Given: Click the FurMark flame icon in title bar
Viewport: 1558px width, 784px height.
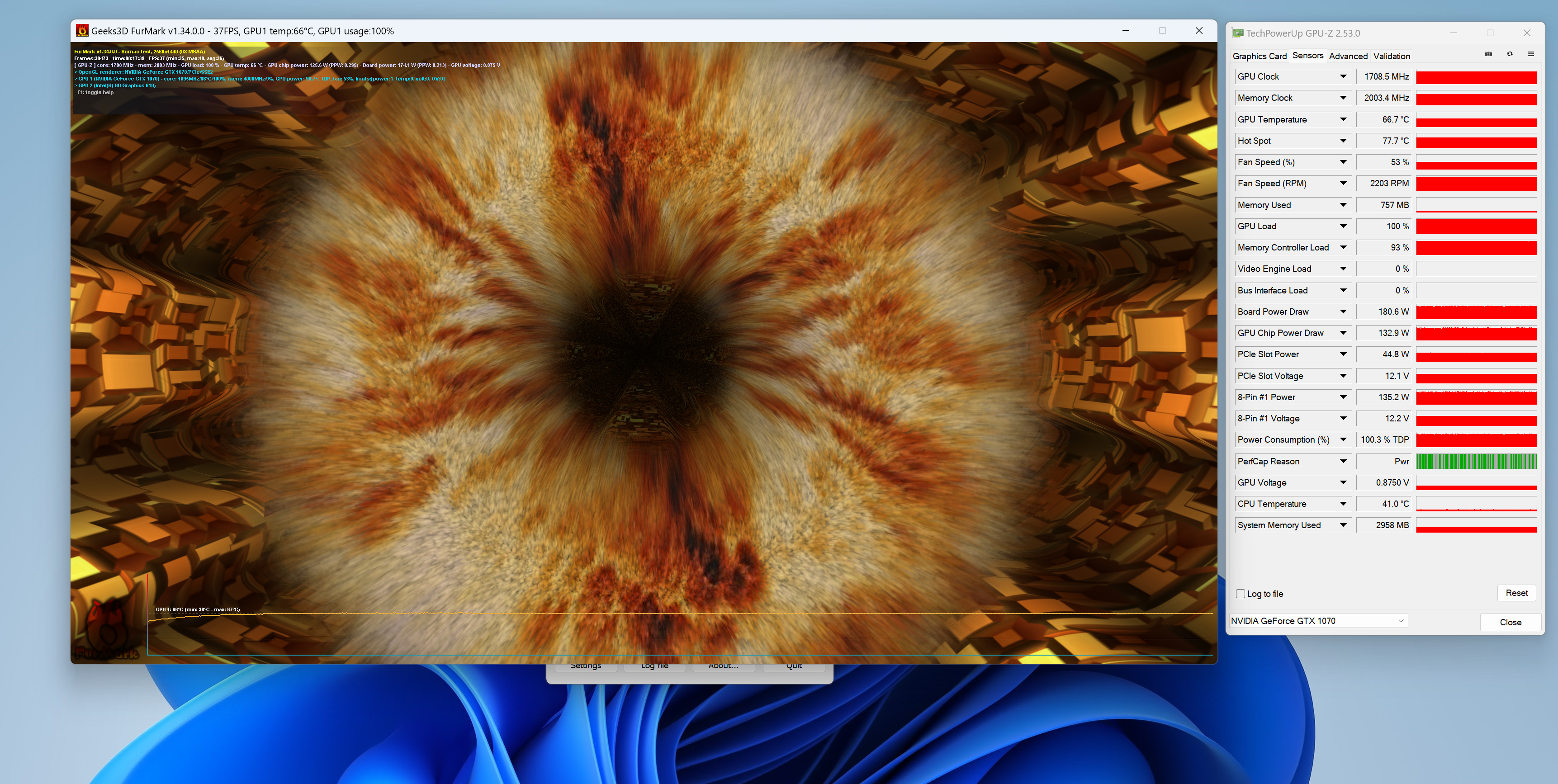Looking at the screenshot, I should pyautogui.click(x=82, y=31).
